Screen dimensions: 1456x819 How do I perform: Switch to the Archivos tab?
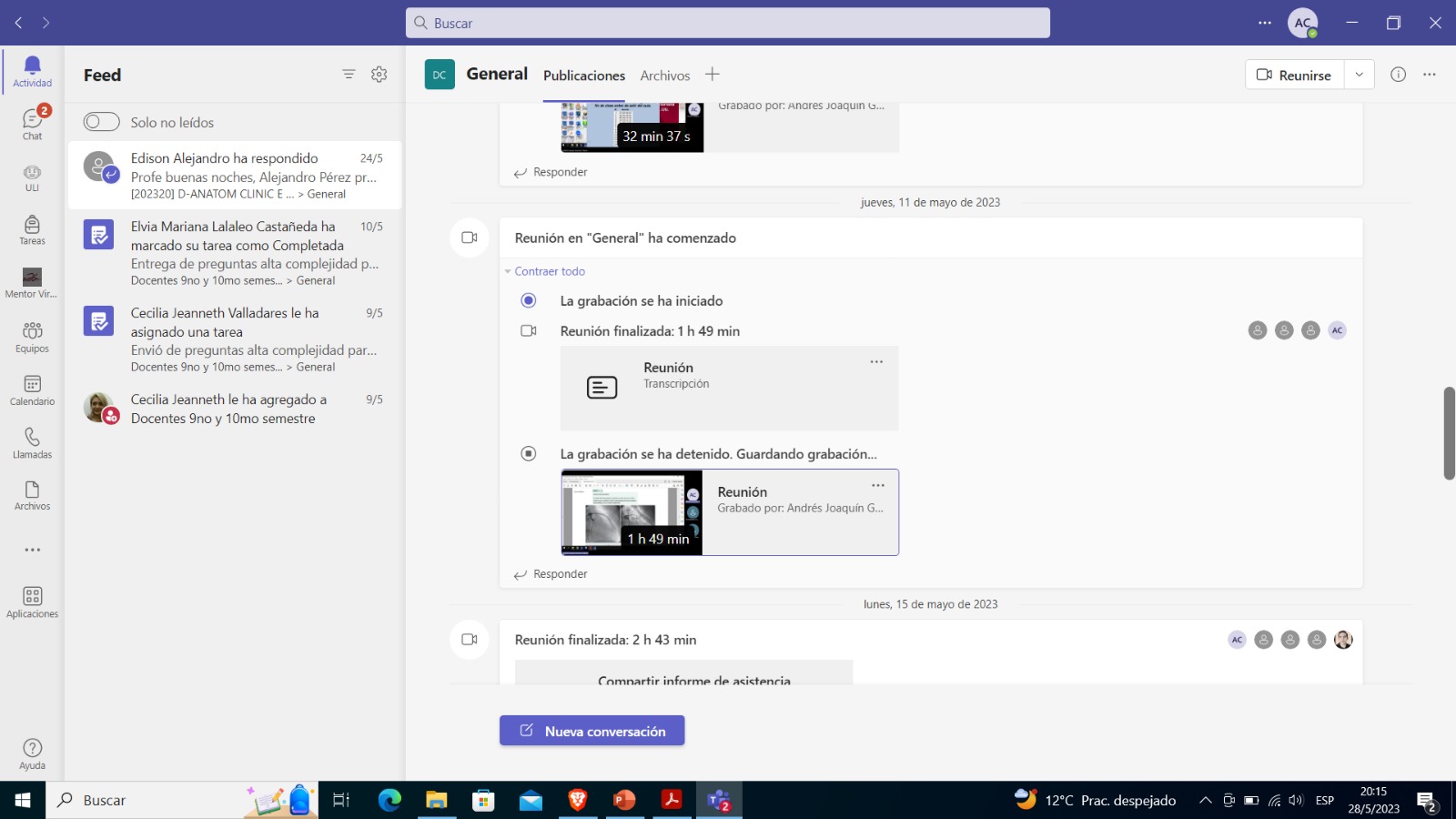664,76
